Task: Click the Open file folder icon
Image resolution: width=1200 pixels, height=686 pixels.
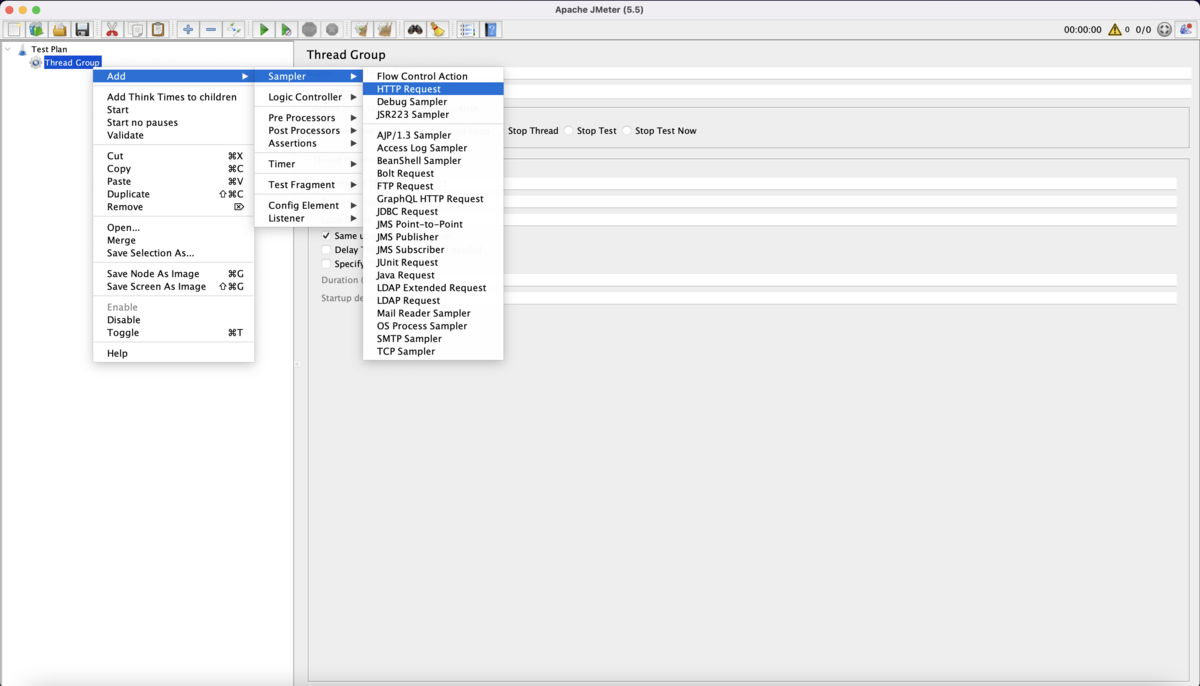Action: tap(60, 30)
